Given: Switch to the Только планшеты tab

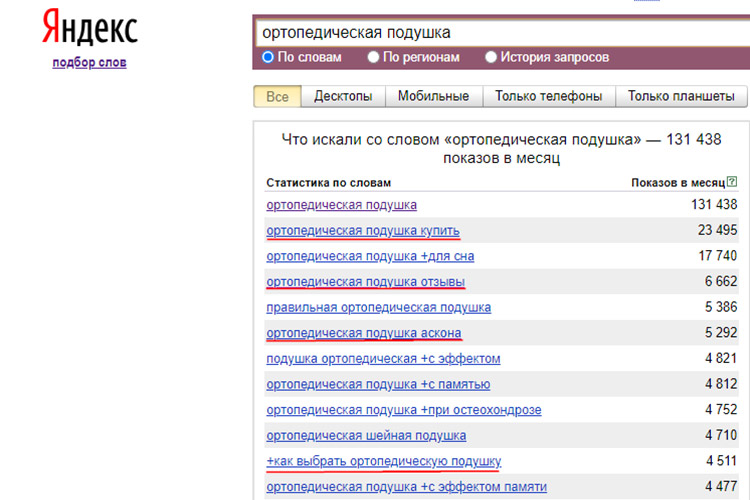Looking at the screenshot, I should pos(681,96).
